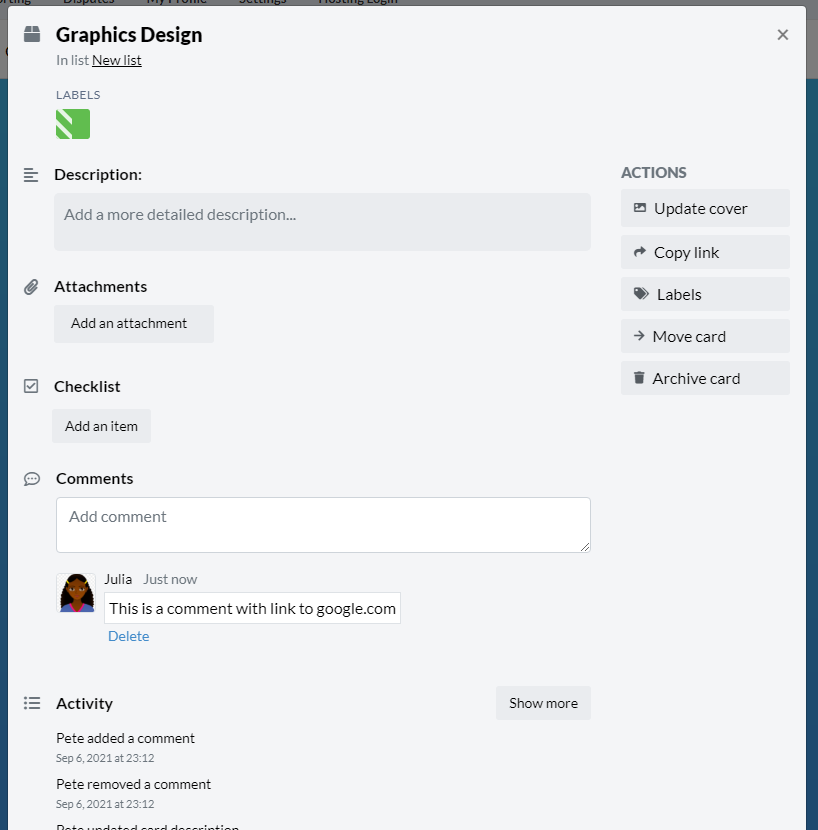
Task: Click the timestamp under 'Pete added a comment'
Action: (x=105, y=758)
